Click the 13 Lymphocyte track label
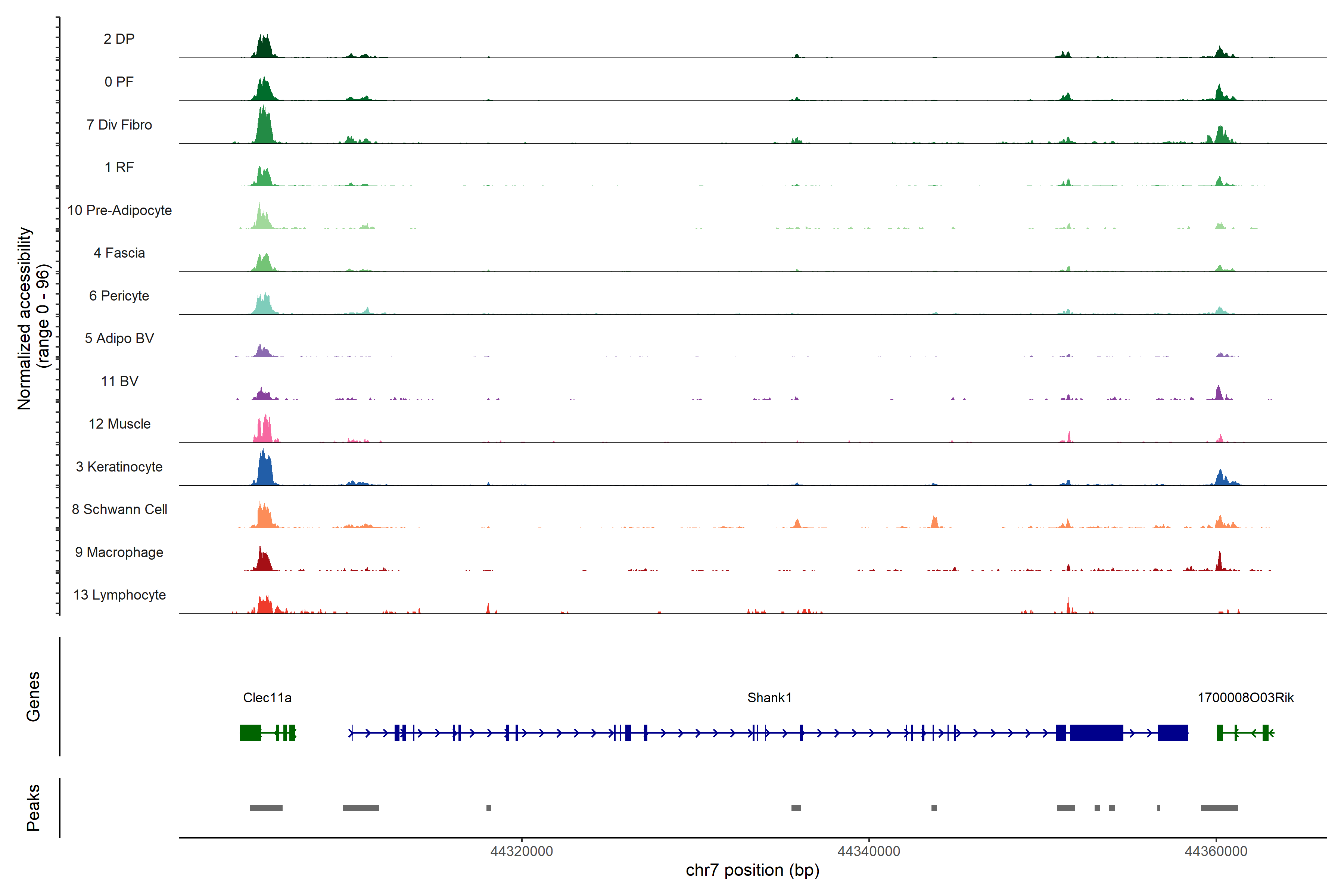 click(119, 595)
